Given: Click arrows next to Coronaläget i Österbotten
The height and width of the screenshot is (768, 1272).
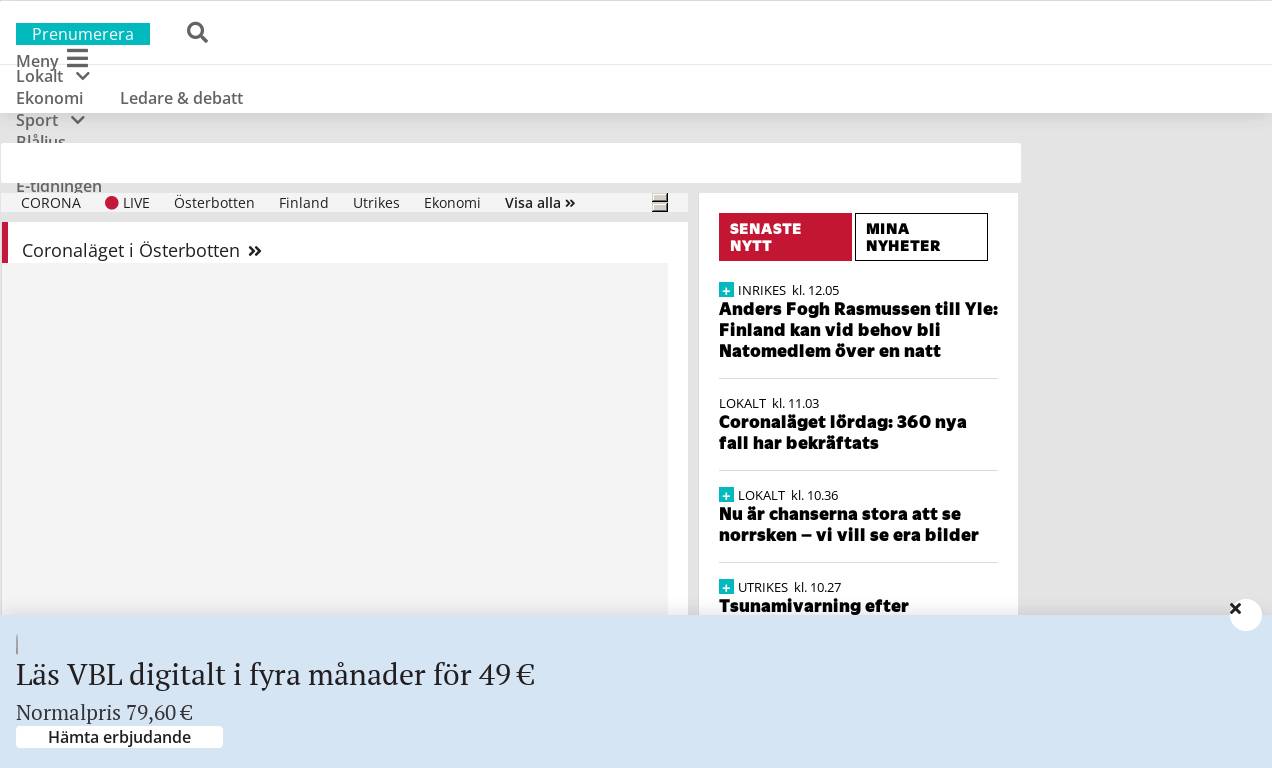Looking at the screenshot, I should [x=255, y=251].
